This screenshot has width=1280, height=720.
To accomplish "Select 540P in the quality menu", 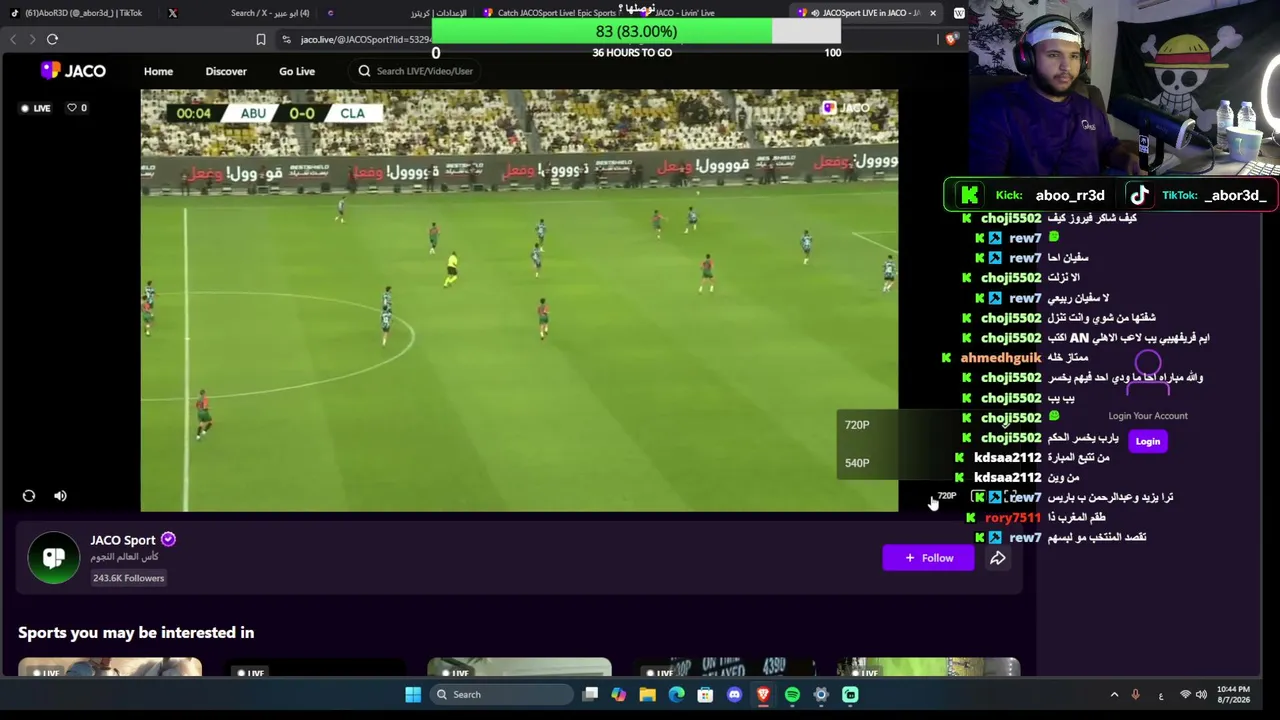I will (857, 463).
